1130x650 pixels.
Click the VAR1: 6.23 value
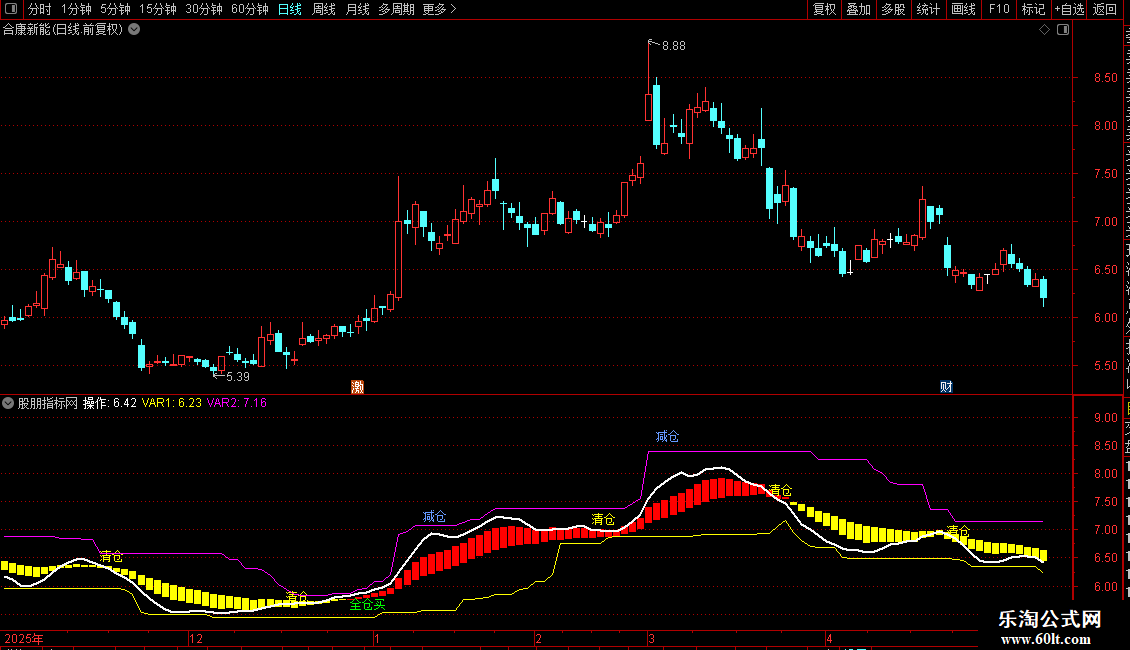(172, 403)
